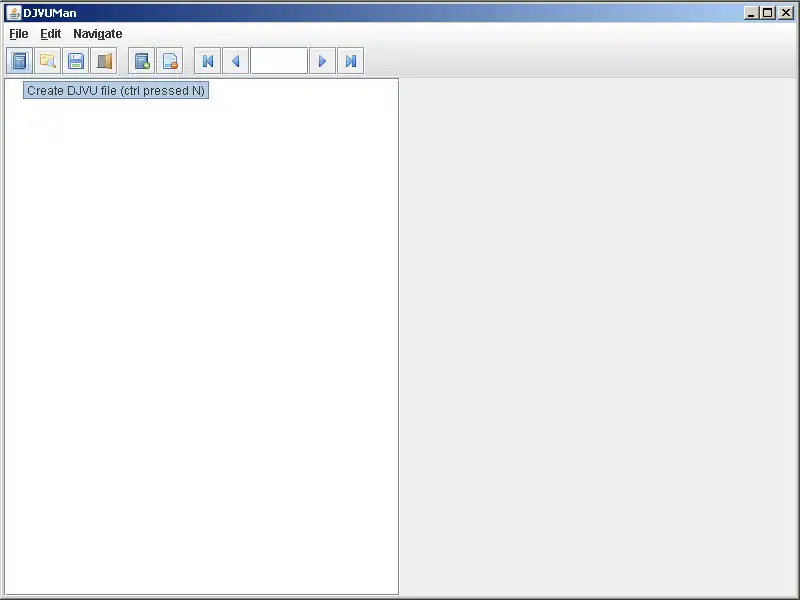Screen dimensions: 800x600
Task: Click the Create DJVU file toolbar icon
Action: pyautogui.click(x=19, y=61)
